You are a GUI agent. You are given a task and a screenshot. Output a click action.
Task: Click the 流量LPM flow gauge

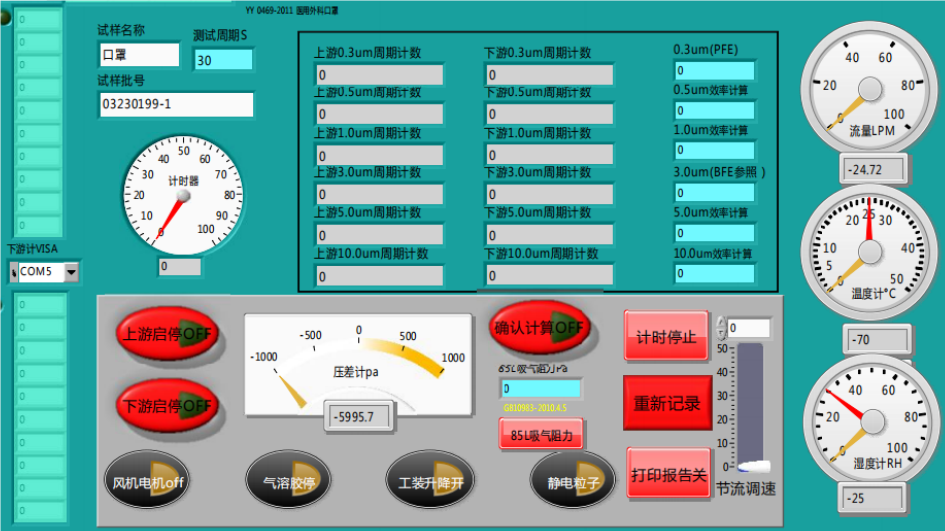(x=864, y=87)
